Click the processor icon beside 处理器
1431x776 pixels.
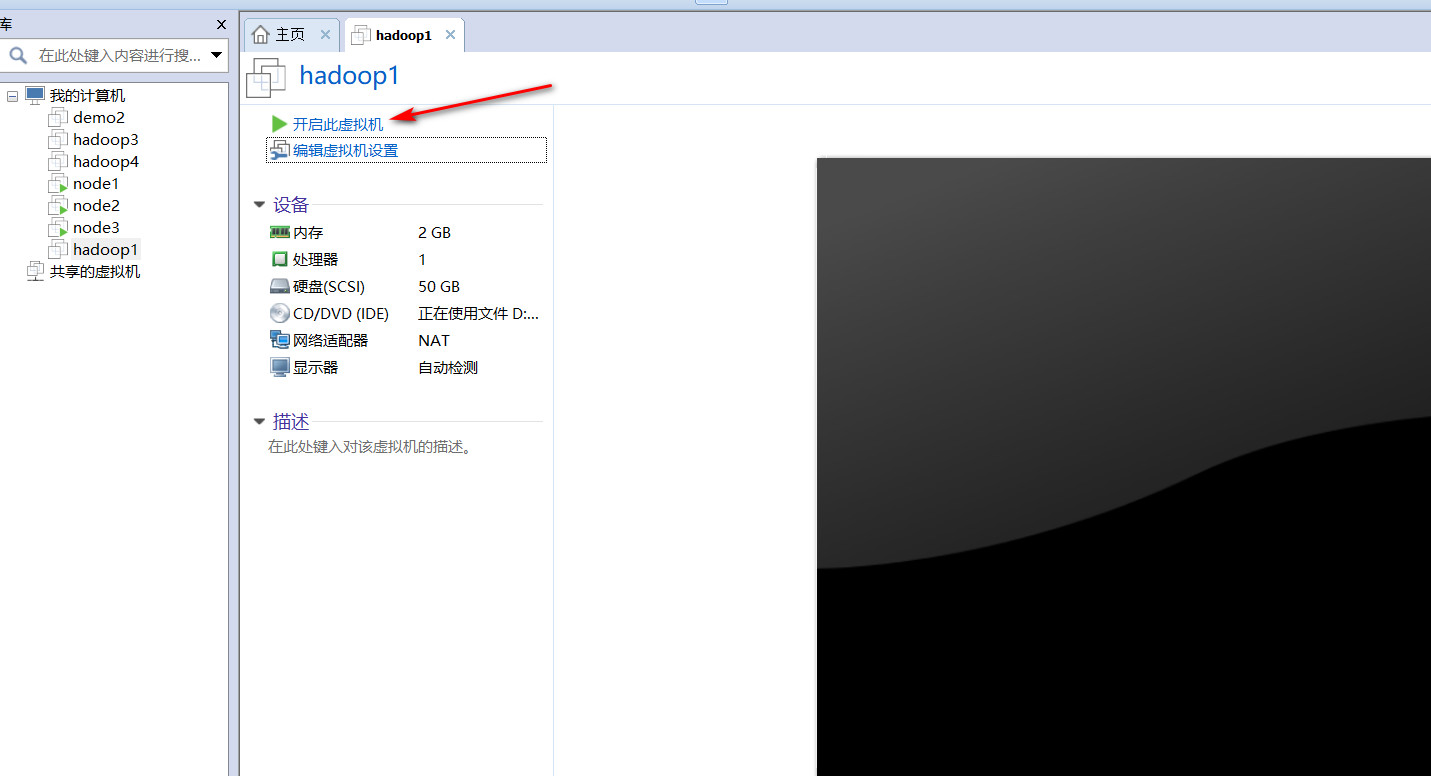(279, 259)
